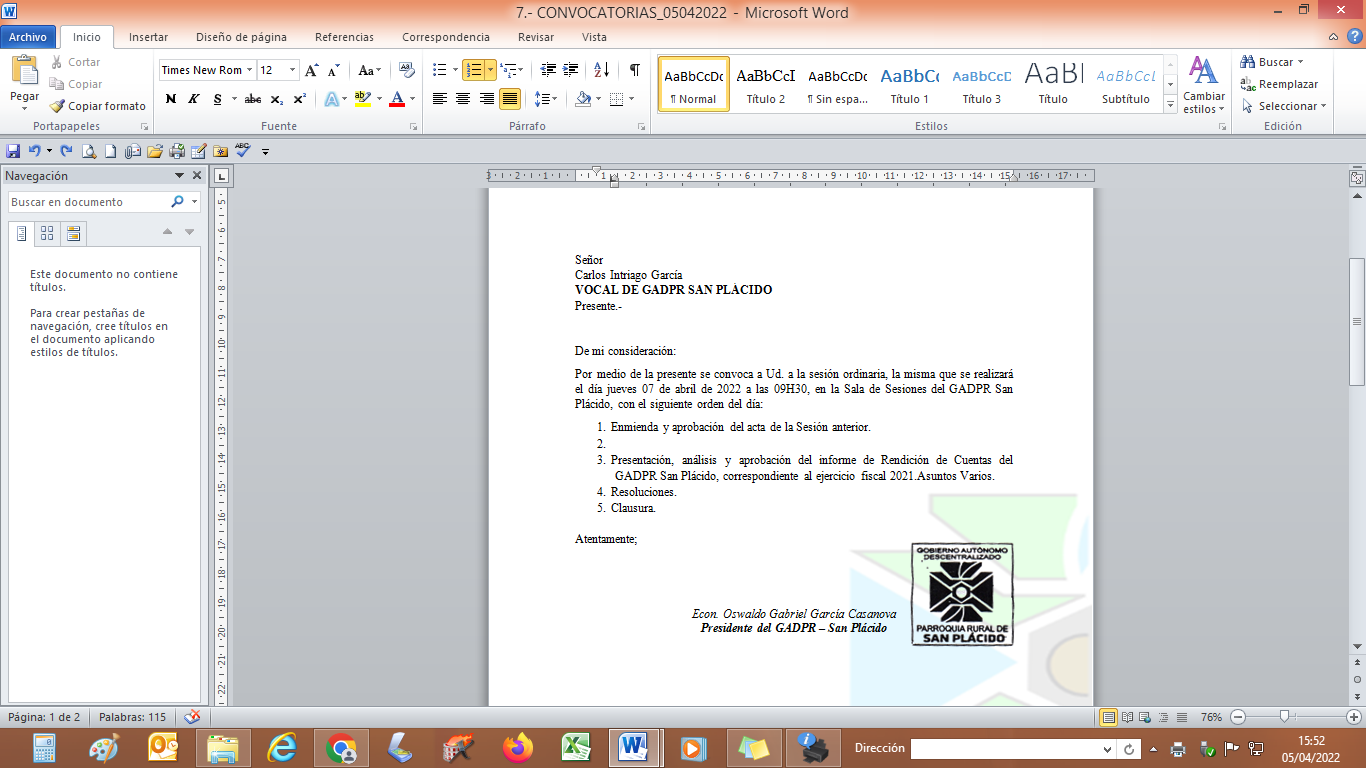The width and height of the screenshot is (1366, 768).
Task: Toggle justified text alignment
Action: click(x=510, y=99)
